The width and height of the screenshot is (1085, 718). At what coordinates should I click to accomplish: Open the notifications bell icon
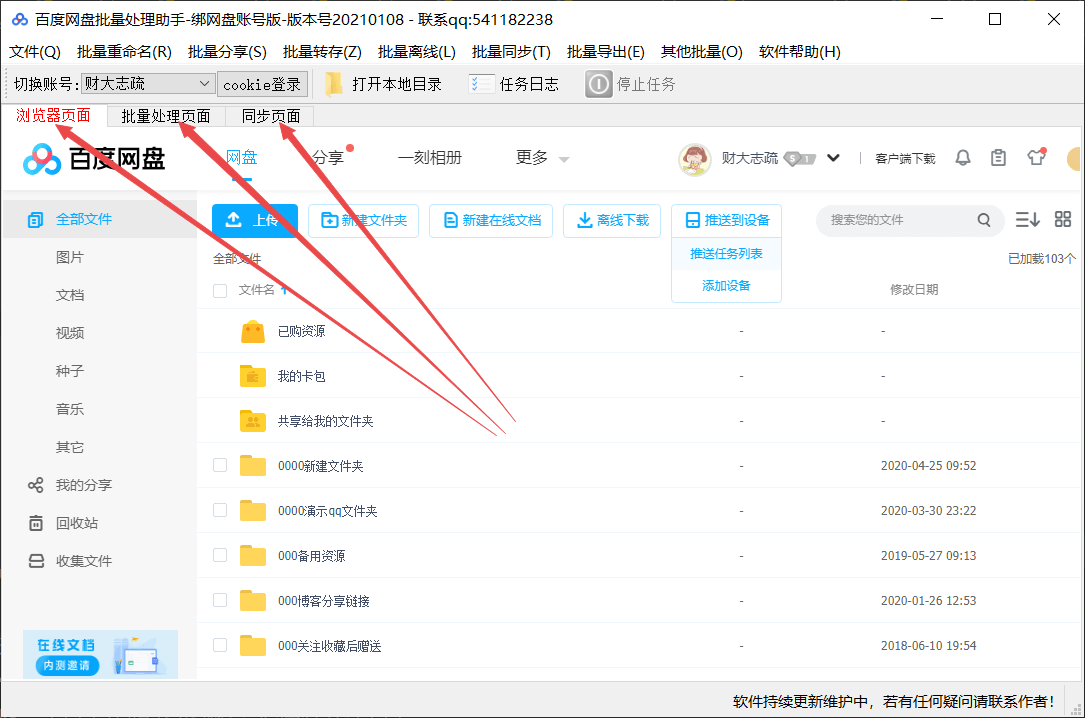(x=962, y=158)
